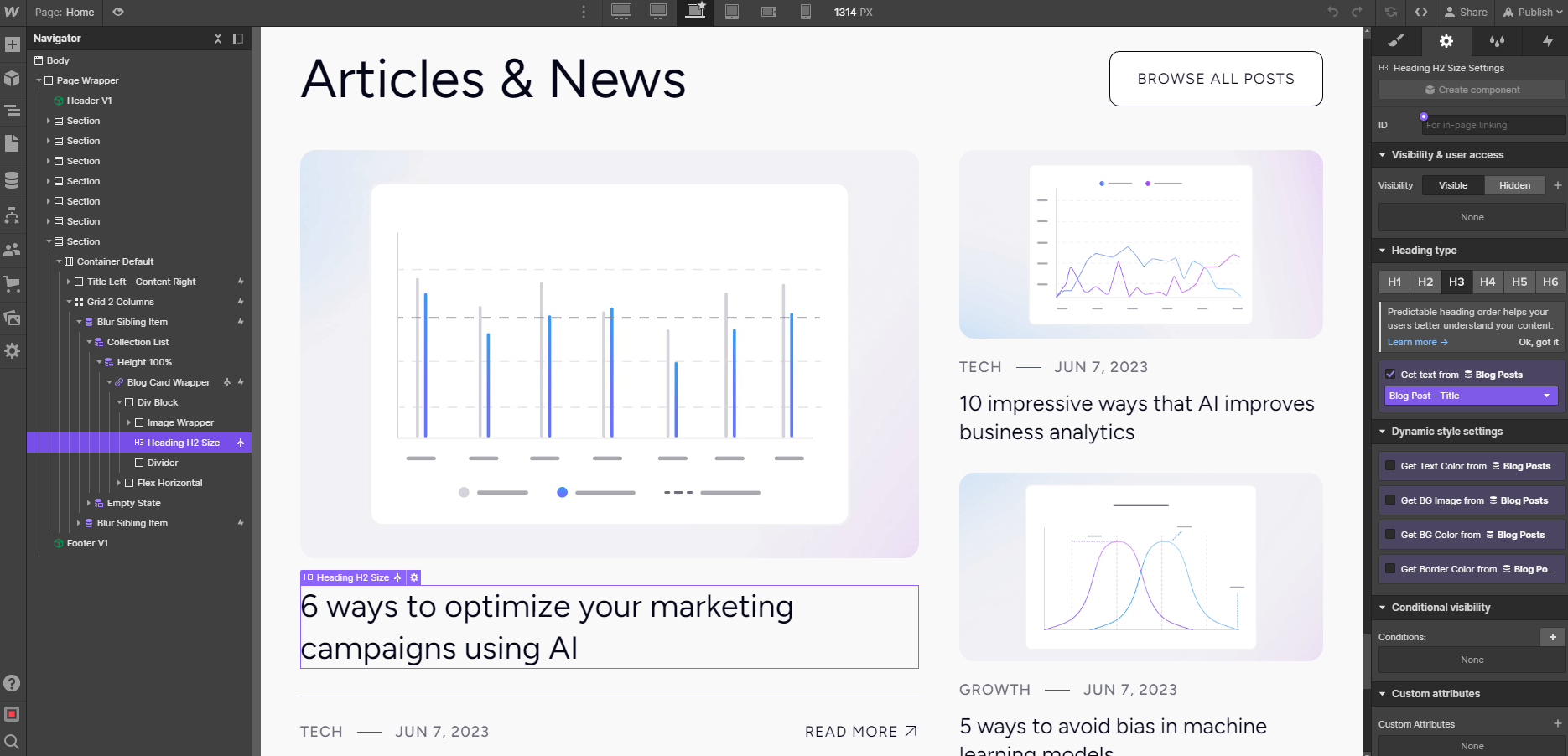1568x756 pixels.
Task: Switch to the mobile portrait breakpoint
Action: tap(804, 12)
